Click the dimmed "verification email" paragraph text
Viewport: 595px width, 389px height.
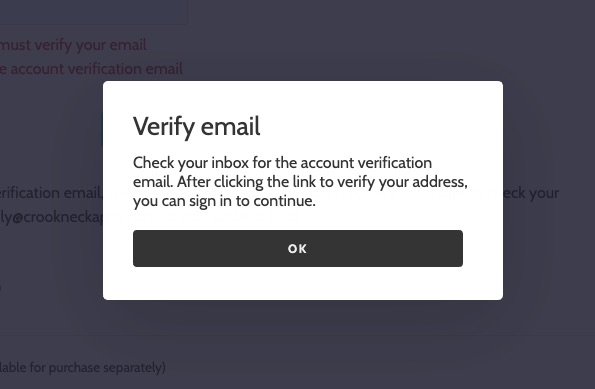coord(51,193)
